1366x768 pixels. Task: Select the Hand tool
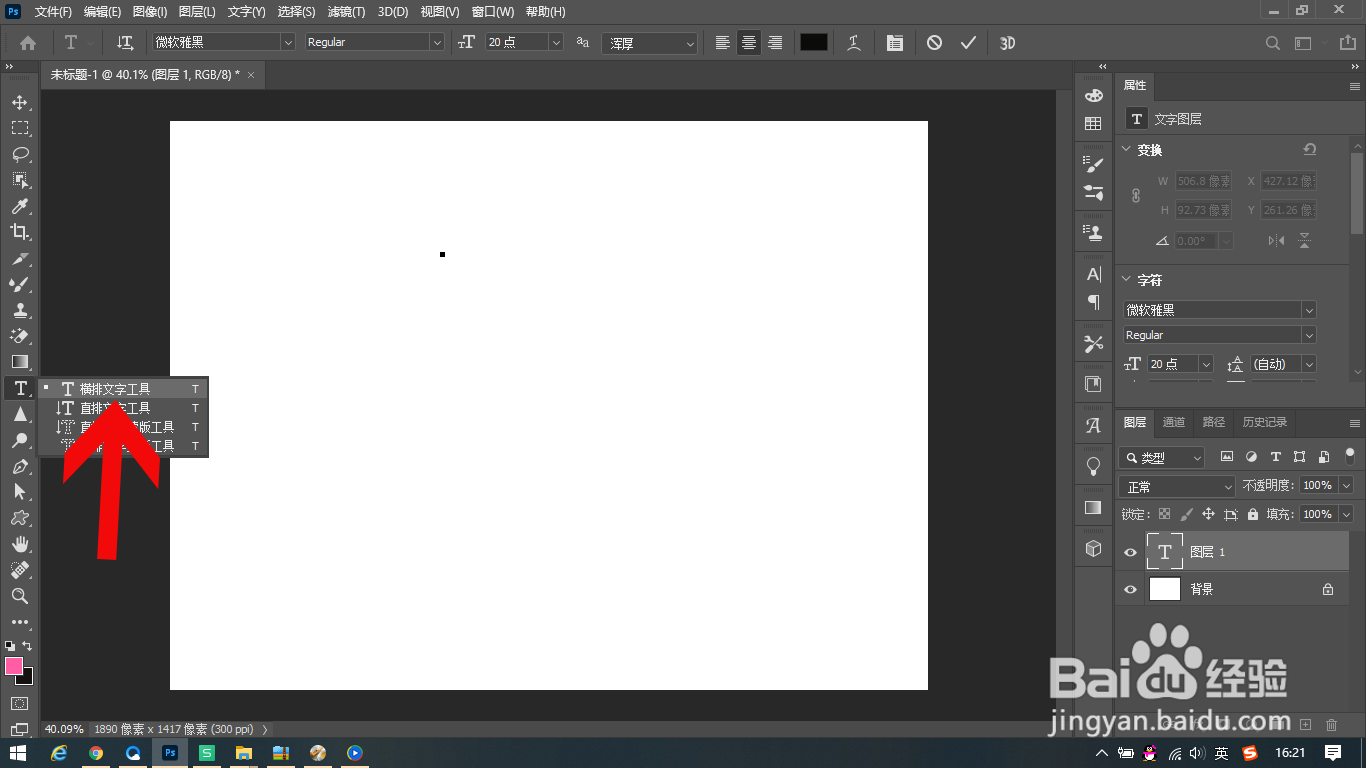tap(19, 544)
